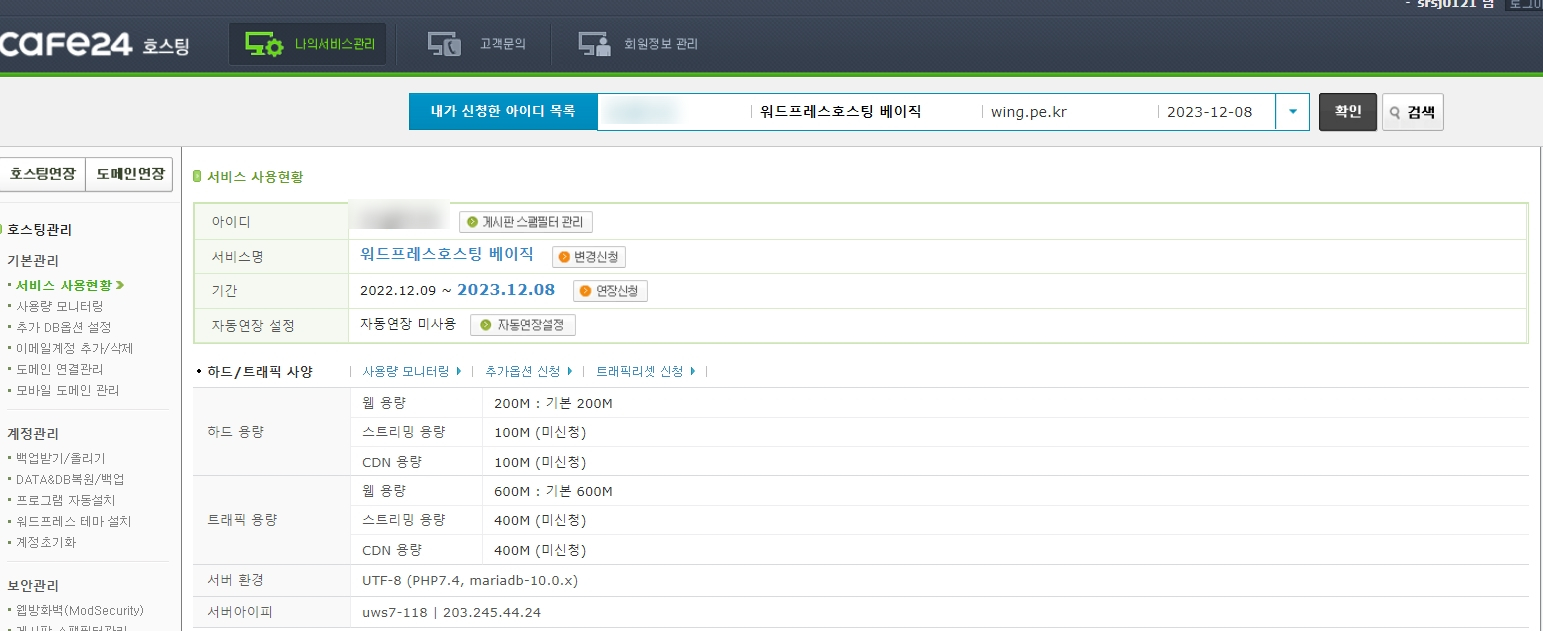Click the 자동연장설정 button

[523, 325]
